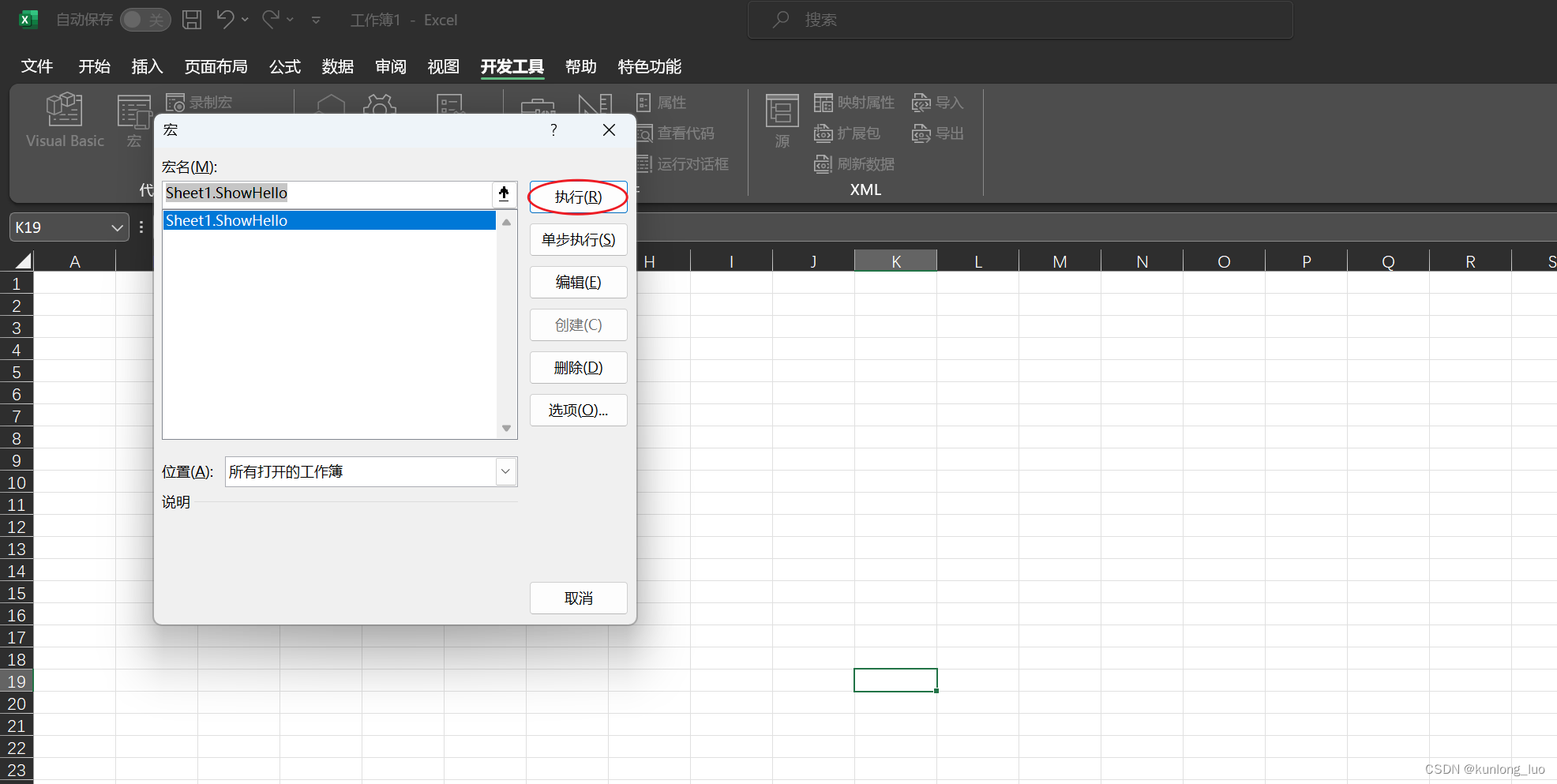Click the COM Add-ins icon in the ribbon
Viewport: 1557px width, 784px height.
pos(450,104)
